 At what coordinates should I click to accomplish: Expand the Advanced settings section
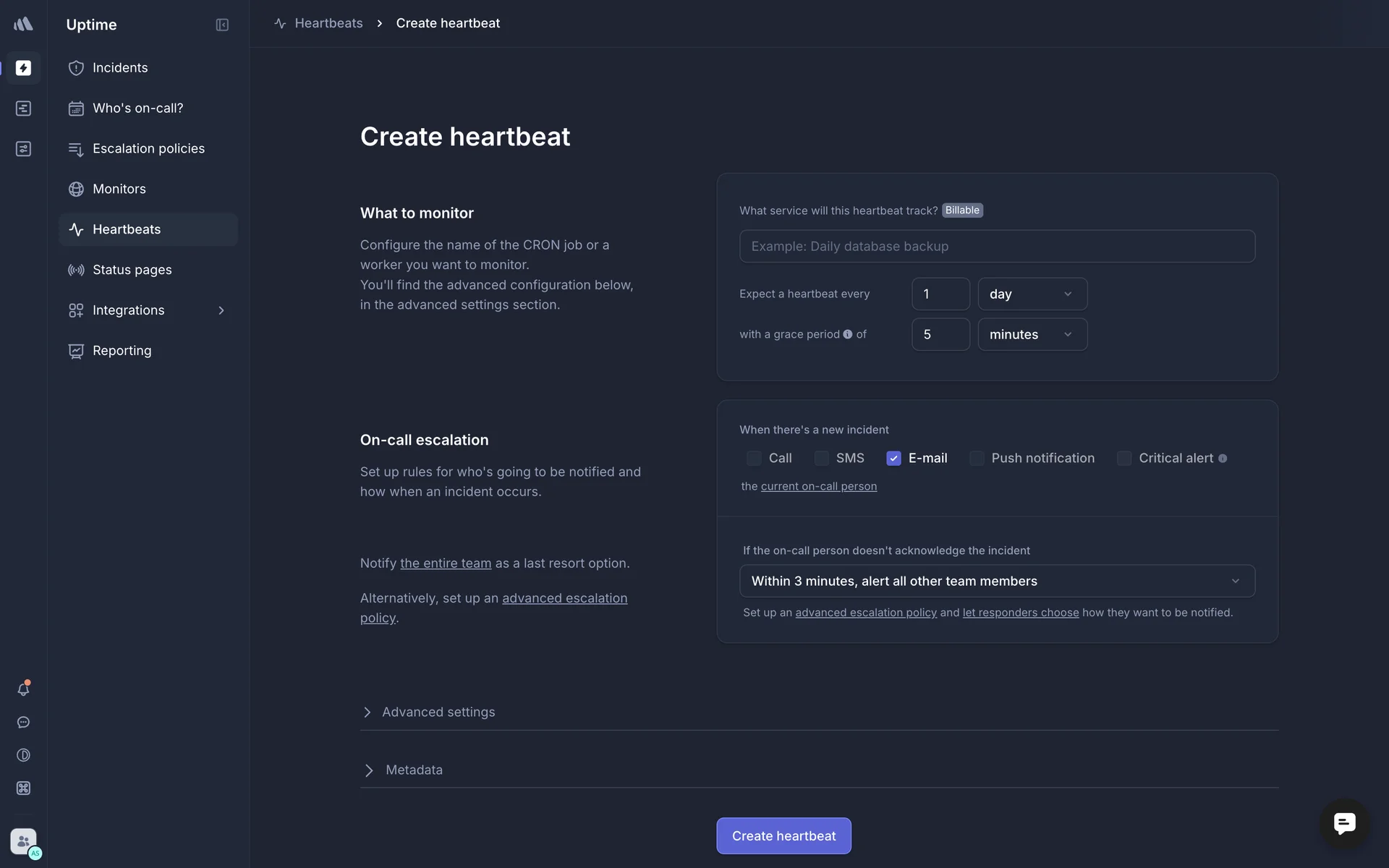(438, 712)
